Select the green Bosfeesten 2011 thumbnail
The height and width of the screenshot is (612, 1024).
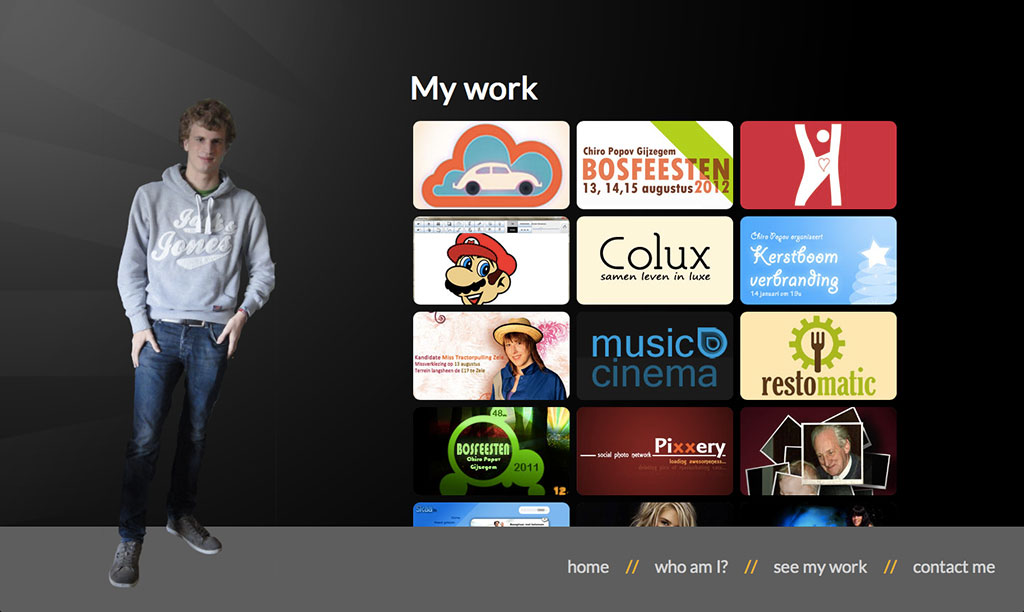491,451
